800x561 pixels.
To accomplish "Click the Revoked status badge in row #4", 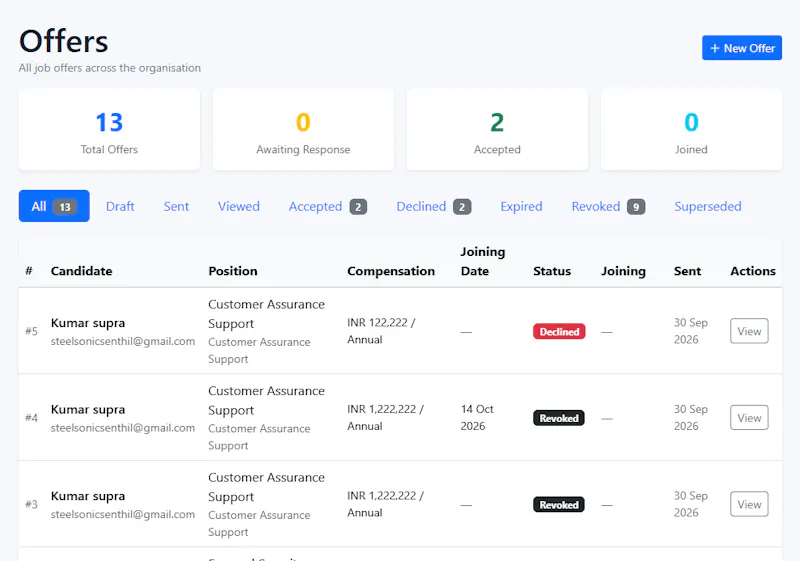I will pos(559,418).
